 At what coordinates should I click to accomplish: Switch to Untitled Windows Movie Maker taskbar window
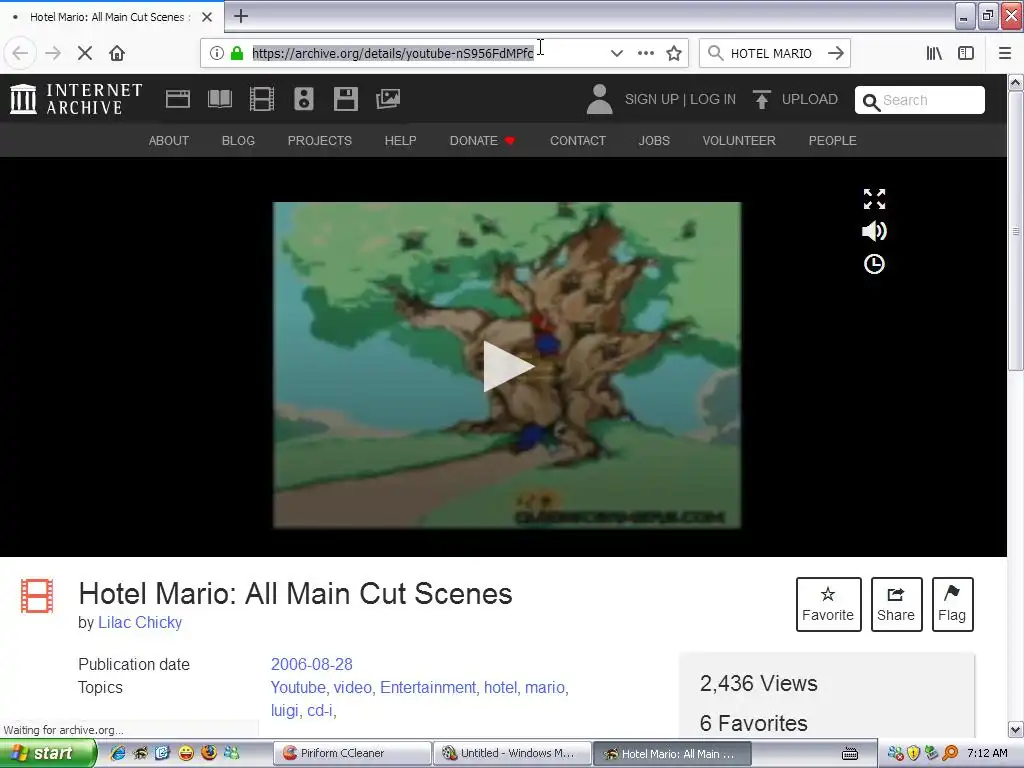(x=513, y=753)
